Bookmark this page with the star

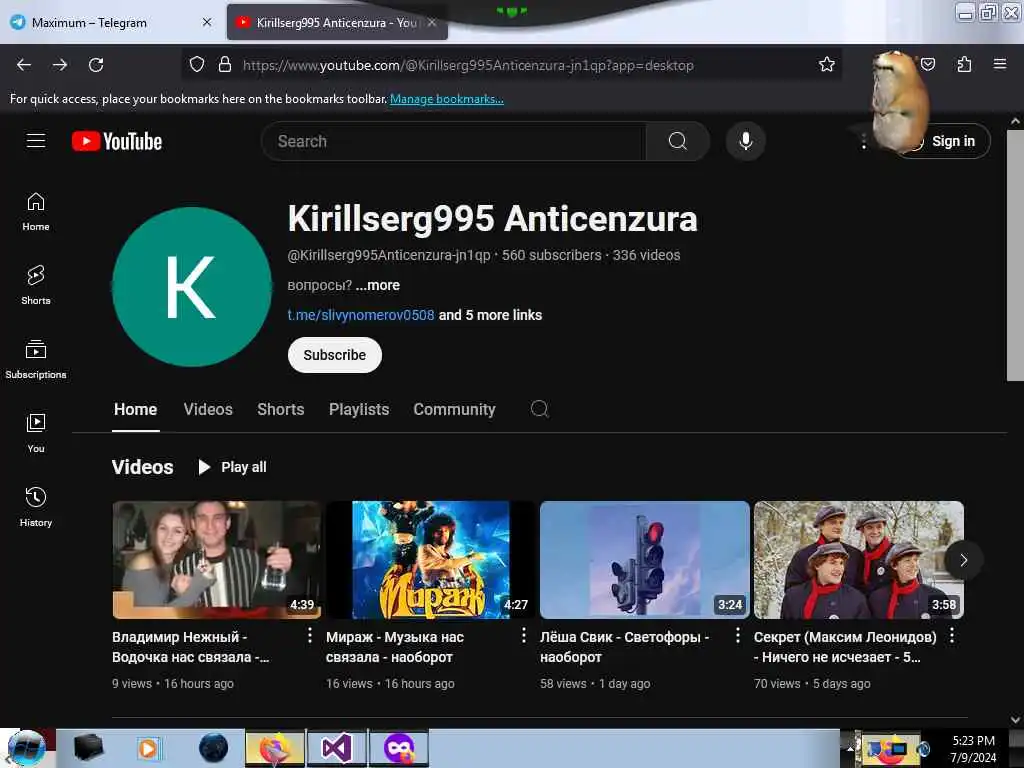pos(827,64)
